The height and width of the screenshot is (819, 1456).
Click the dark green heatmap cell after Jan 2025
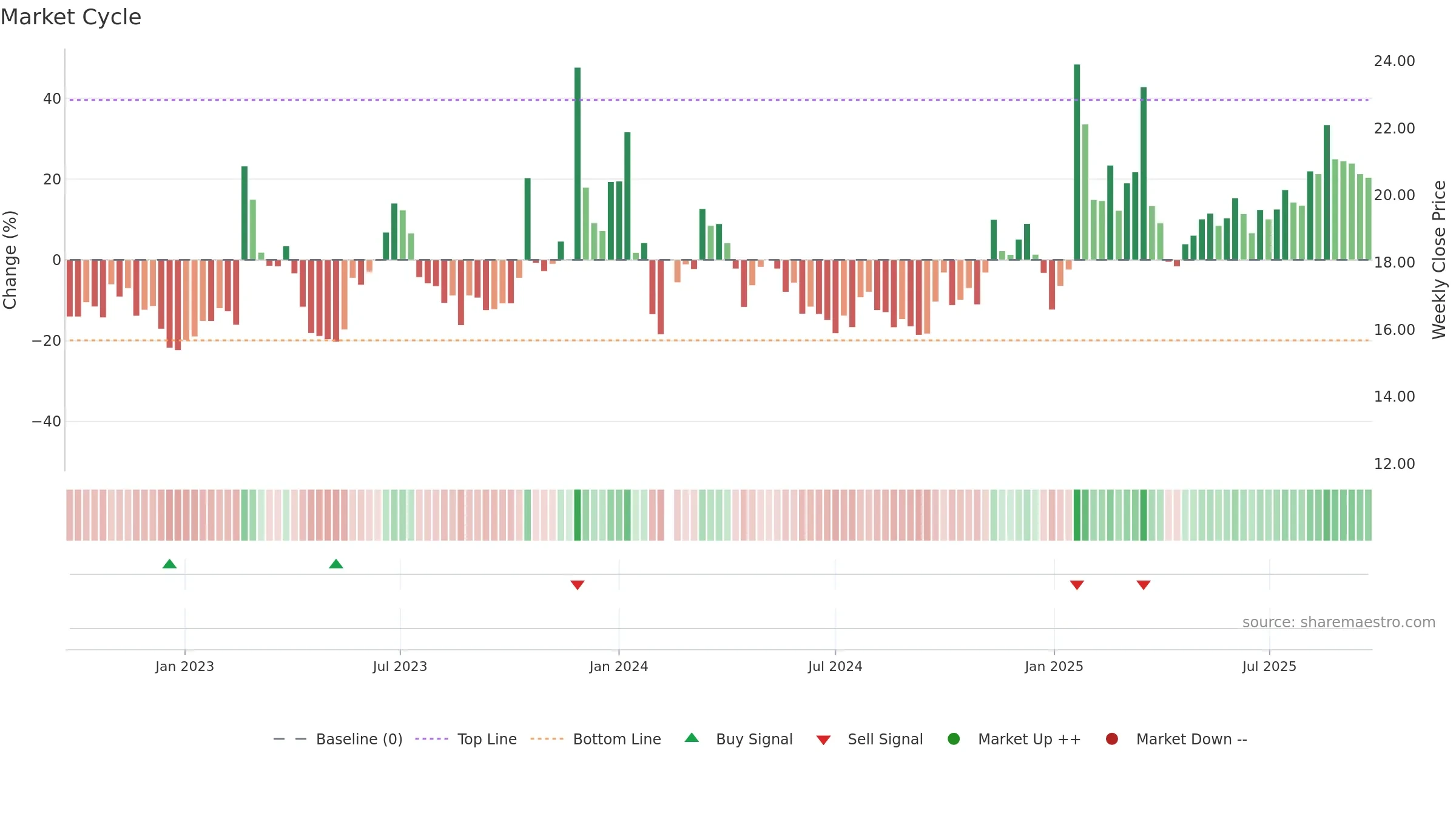coord(1077,515)
